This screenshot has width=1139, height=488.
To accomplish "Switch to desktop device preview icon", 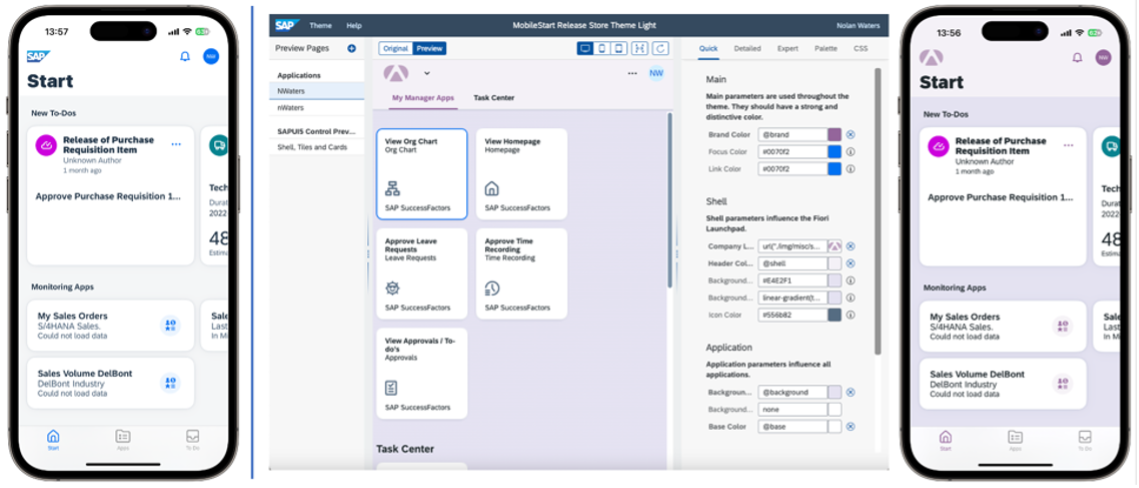I will point(585,49).
